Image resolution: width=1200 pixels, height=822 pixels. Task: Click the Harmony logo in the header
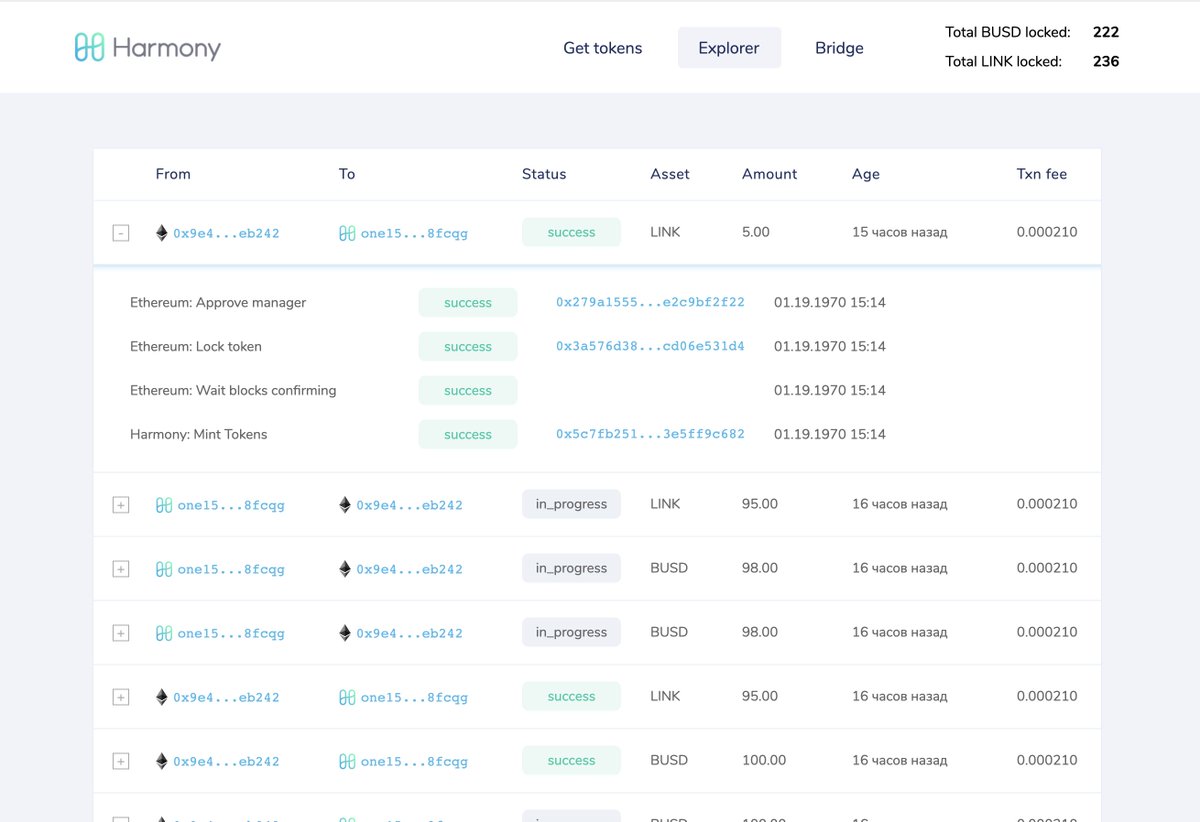tap(148, 47)
